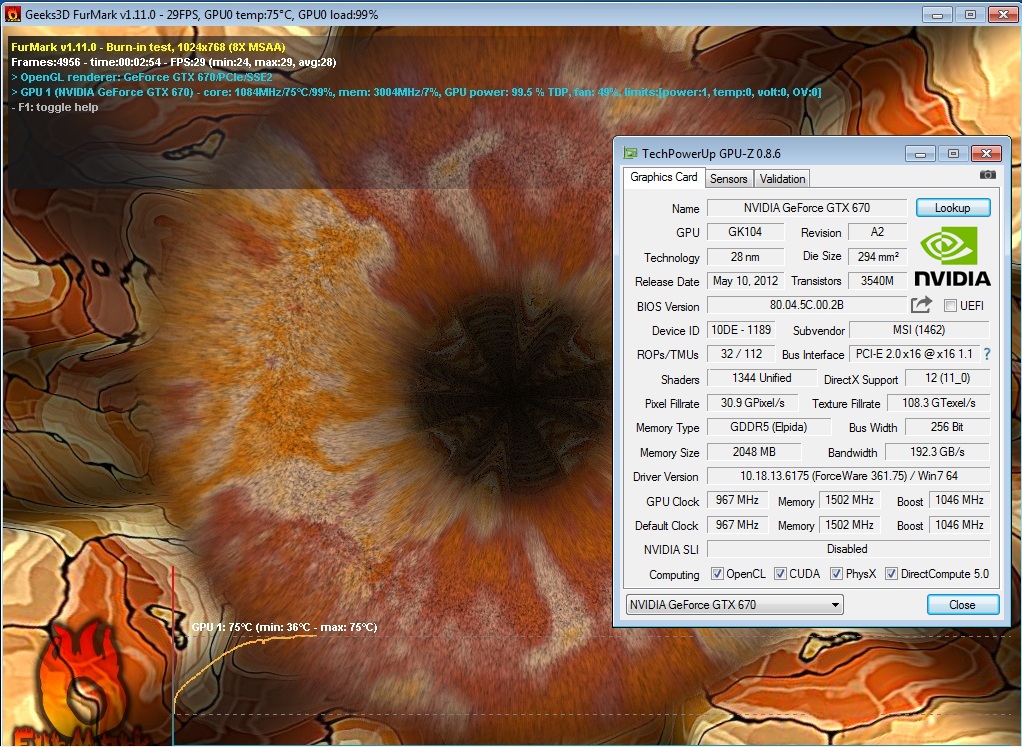Toggle the PhysX checkbox
The width and height of the screenshot is (1022, 747).
pyautogui.click(x=836, y=574)
